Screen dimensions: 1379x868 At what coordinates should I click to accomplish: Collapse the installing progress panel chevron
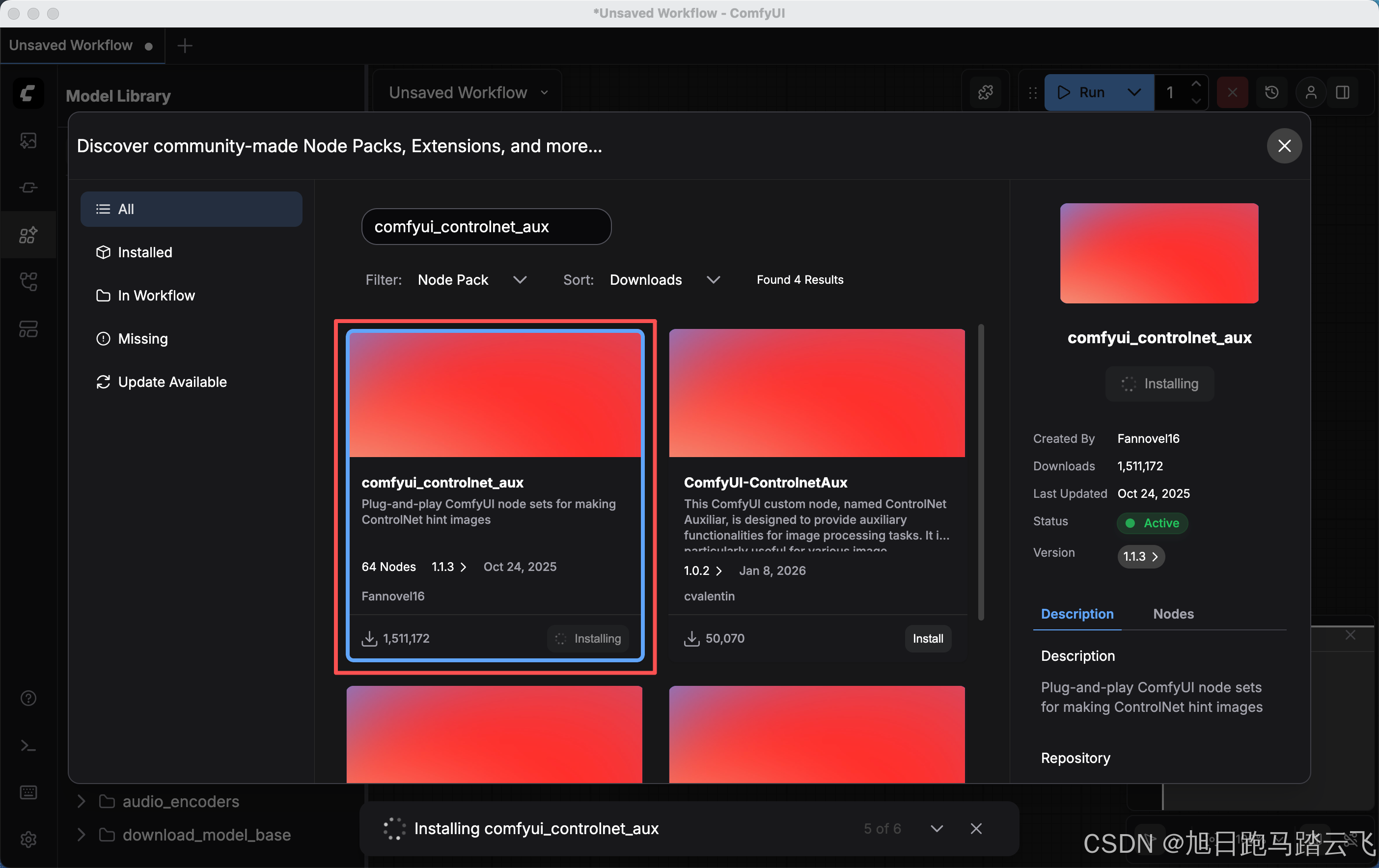coord(937,829)
